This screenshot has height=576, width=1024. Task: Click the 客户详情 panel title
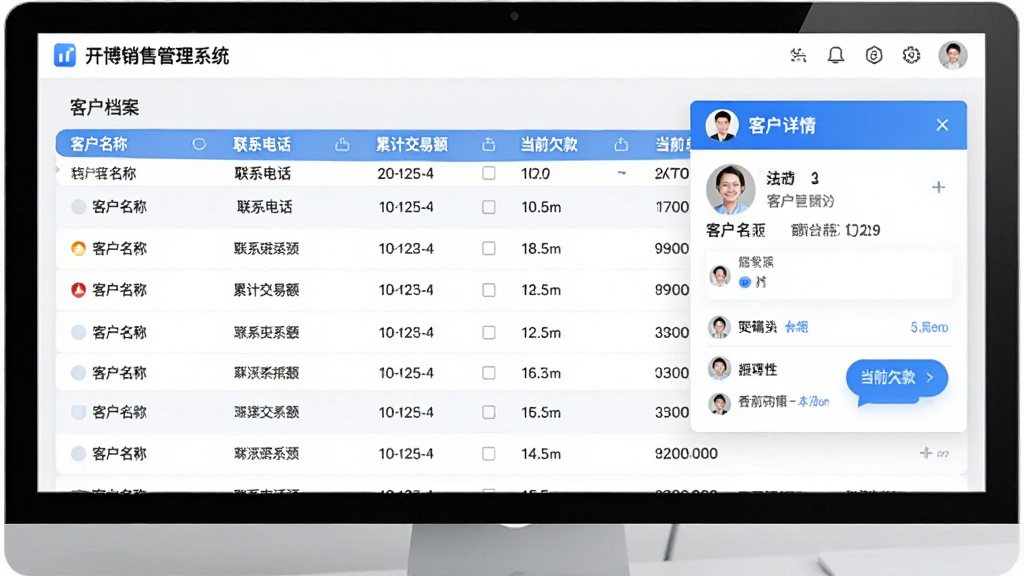pyautogui.click(x=782, y=125)
